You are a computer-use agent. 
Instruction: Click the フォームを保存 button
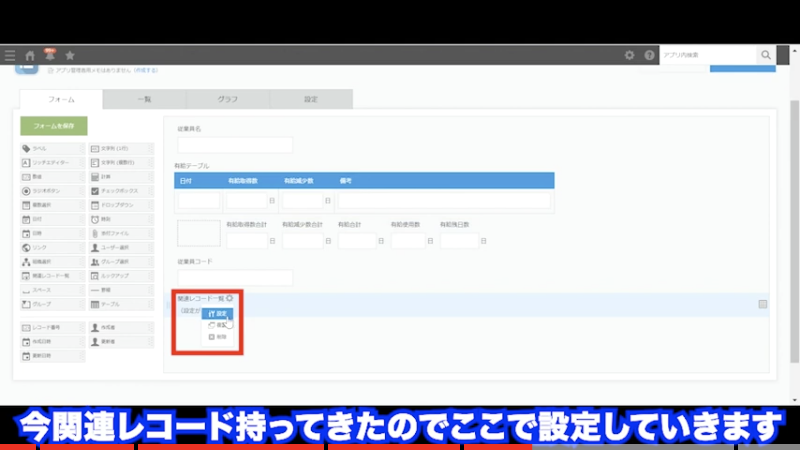pos(53,126)
